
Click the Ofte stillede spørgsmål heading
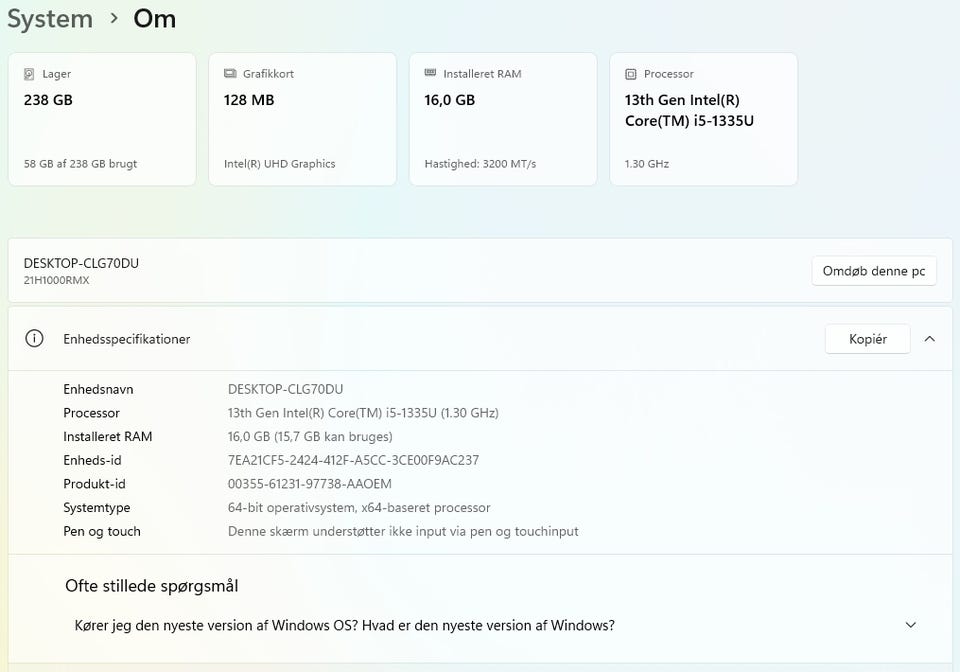[x=151, y=586]
